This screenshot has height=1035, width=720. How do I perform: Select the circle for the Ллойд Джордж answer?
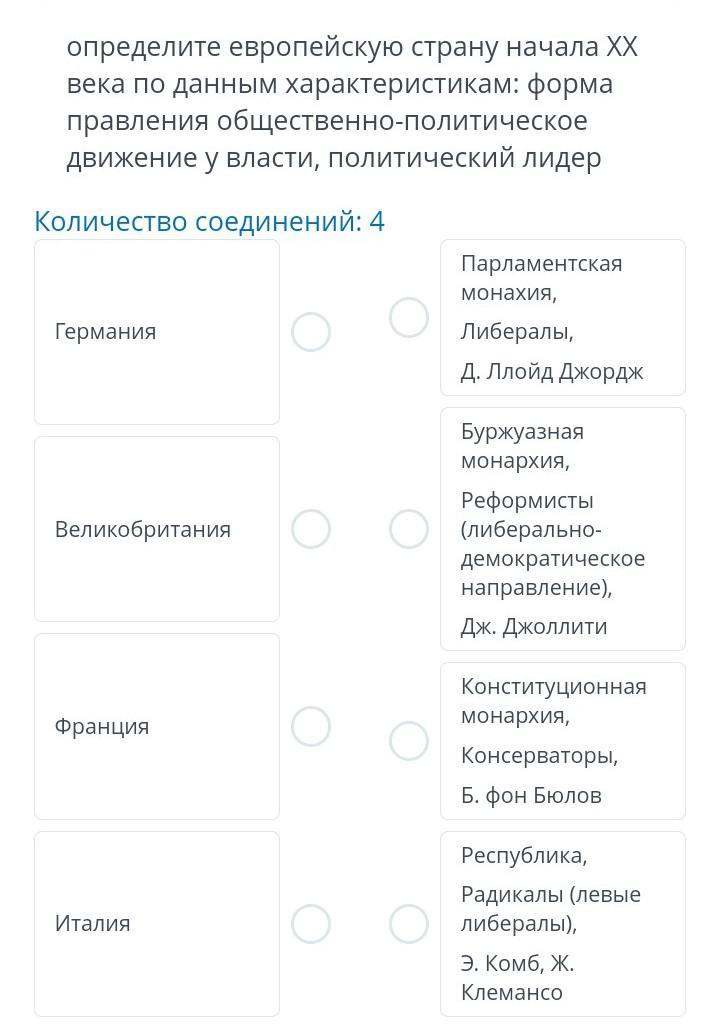coord(409,318)
